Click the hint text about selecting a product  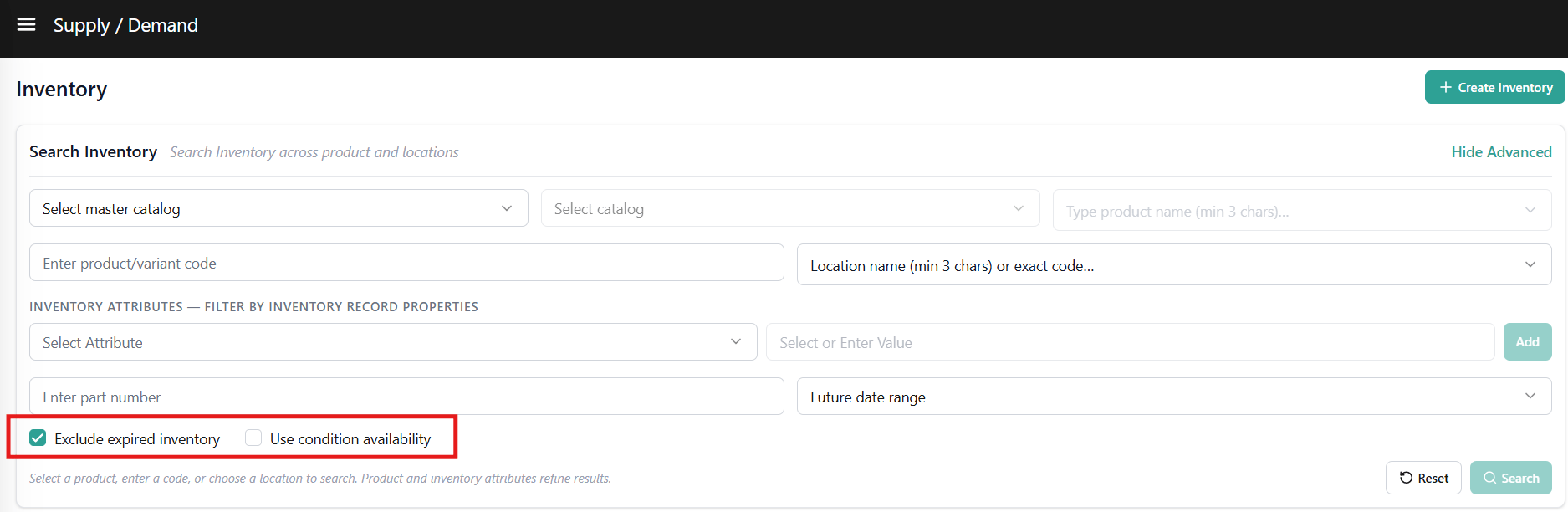coord(320,479)
